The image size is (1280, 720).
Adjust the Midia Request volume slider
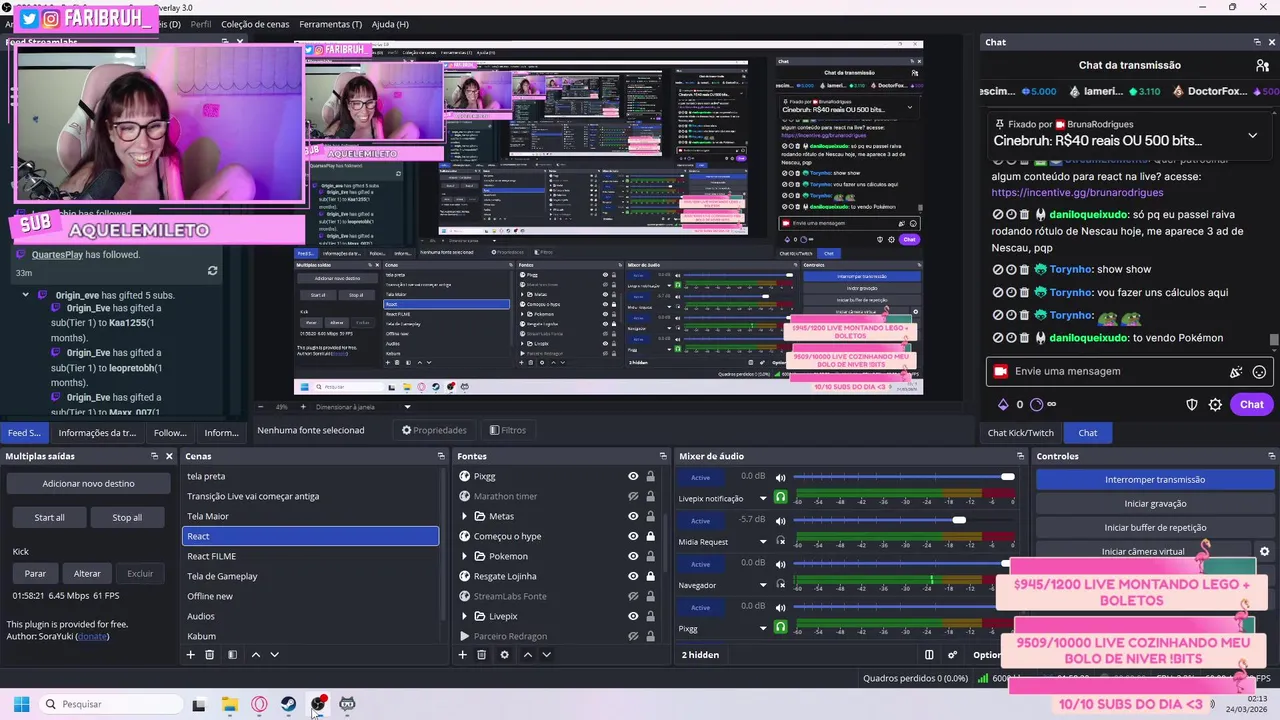click(x=904, y=520)
